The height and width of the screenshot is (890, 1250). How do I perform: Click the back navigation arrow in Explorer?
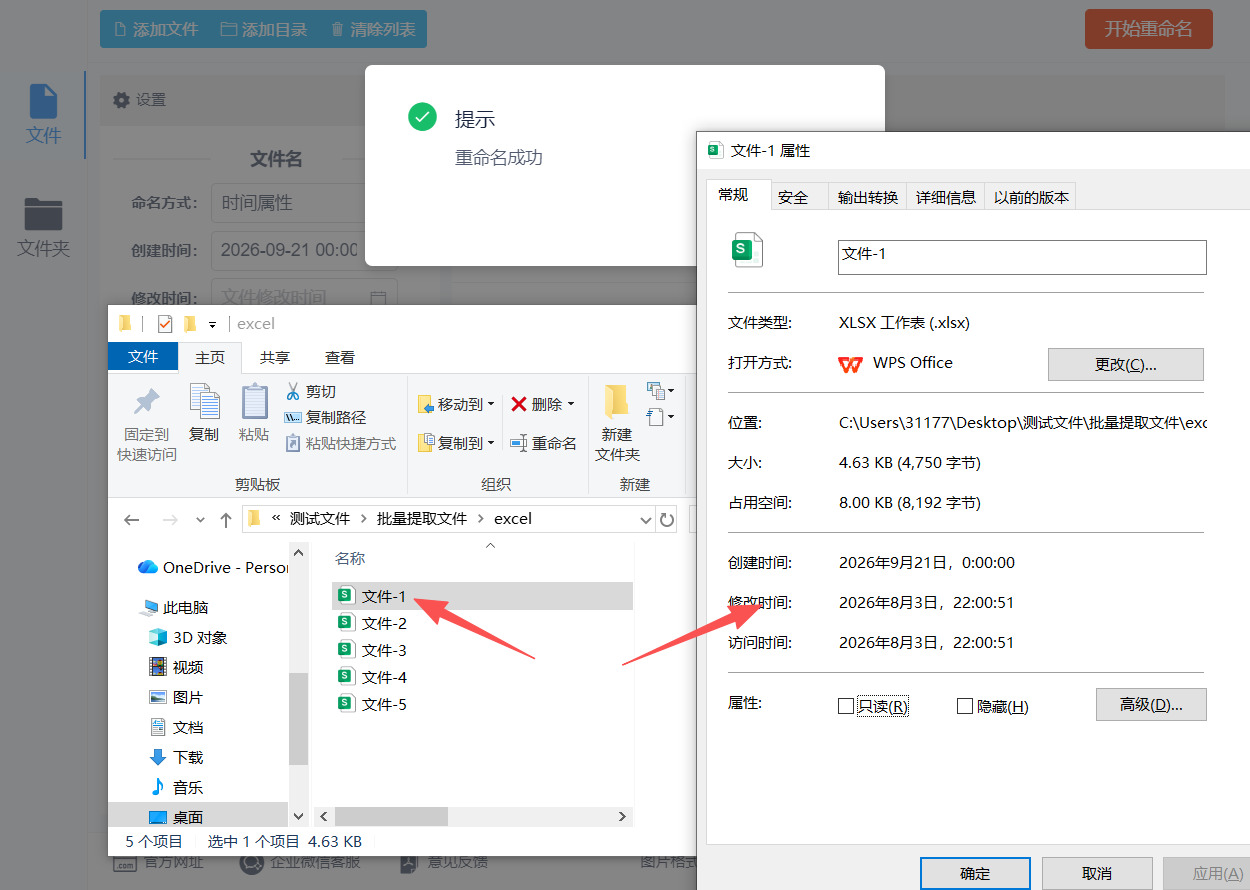[132, 519]
